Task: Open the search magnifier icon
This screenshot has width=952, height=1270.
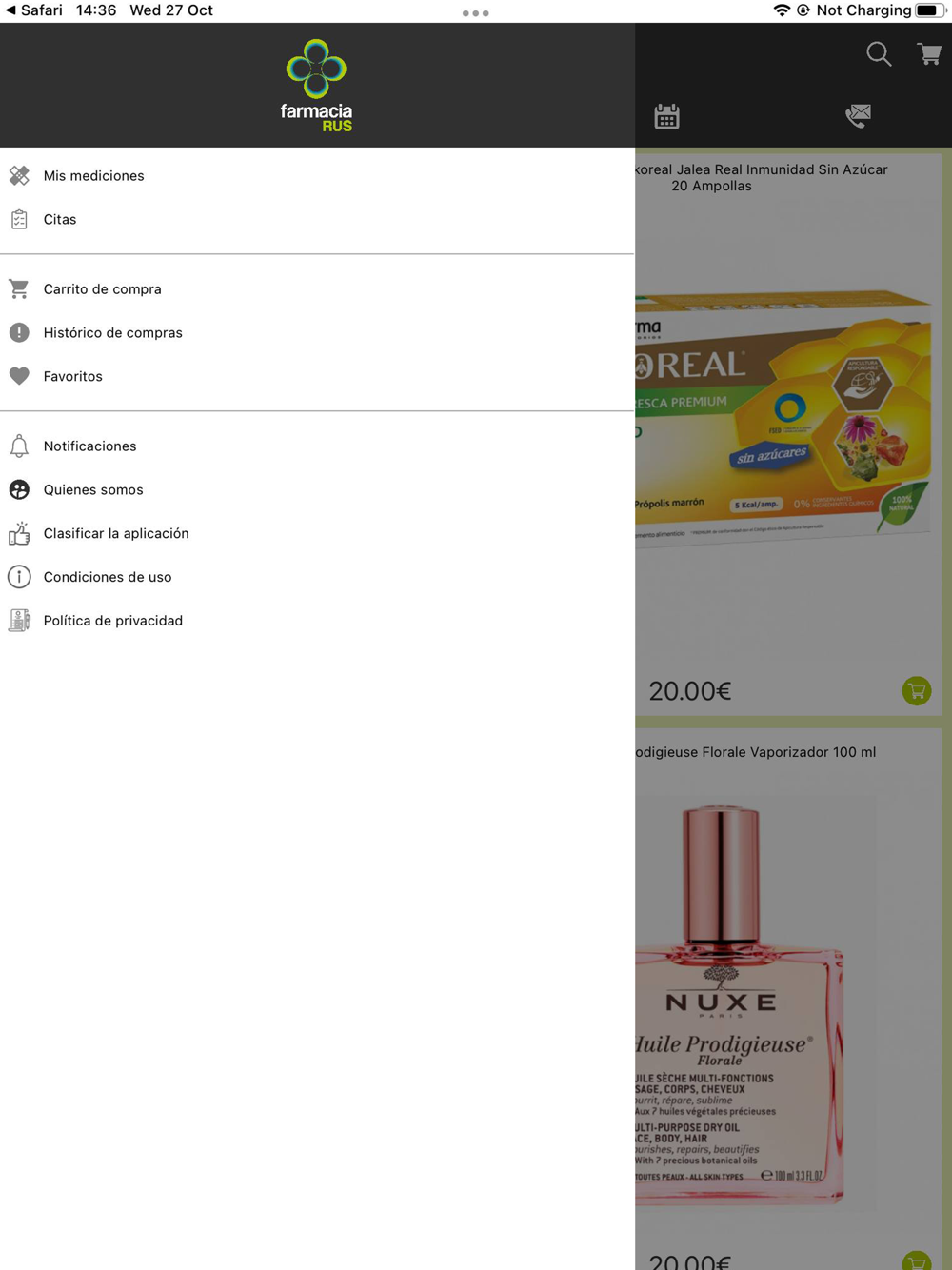Action: (x=879, y=54)
